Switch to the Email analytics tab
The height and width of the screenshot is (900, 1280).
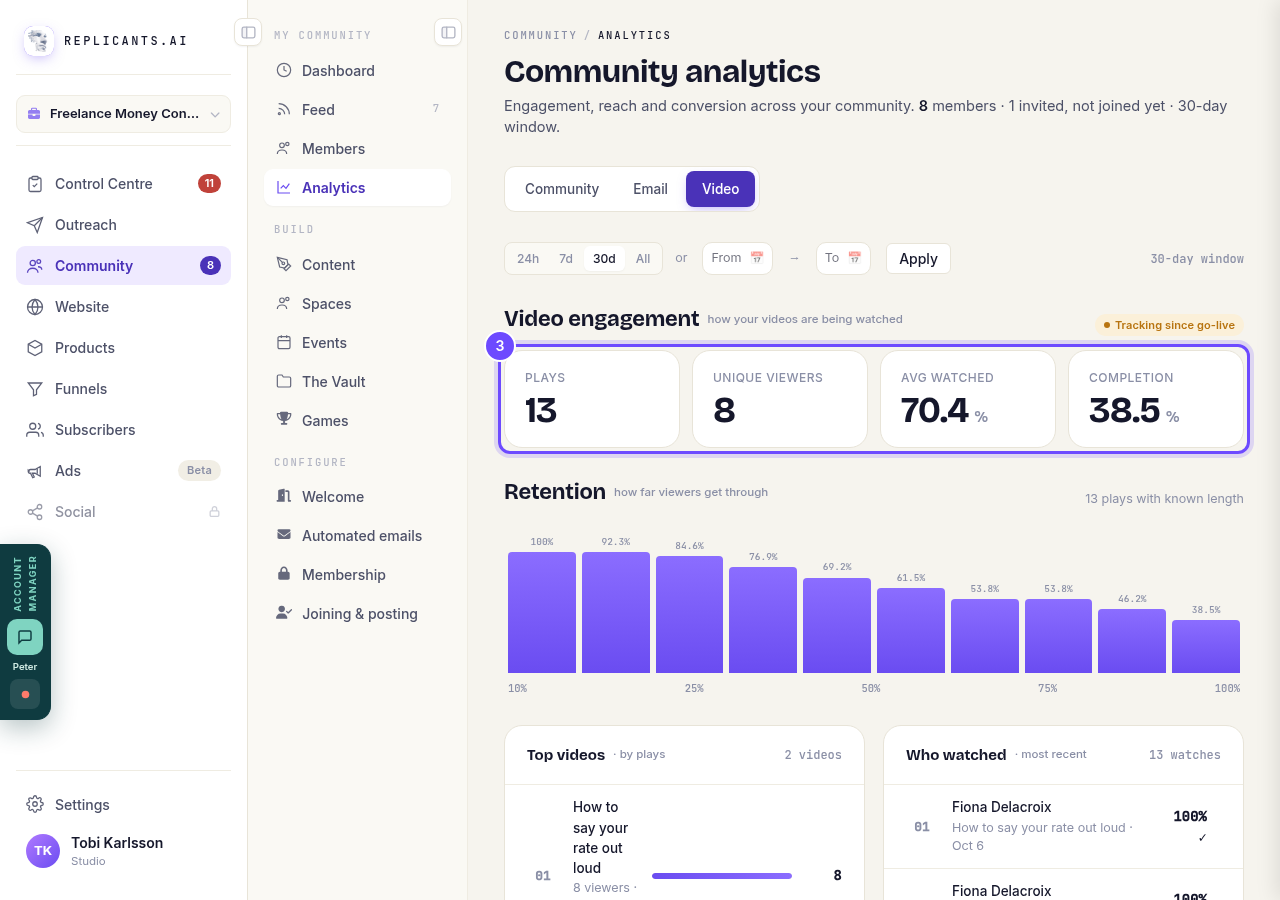650,189
